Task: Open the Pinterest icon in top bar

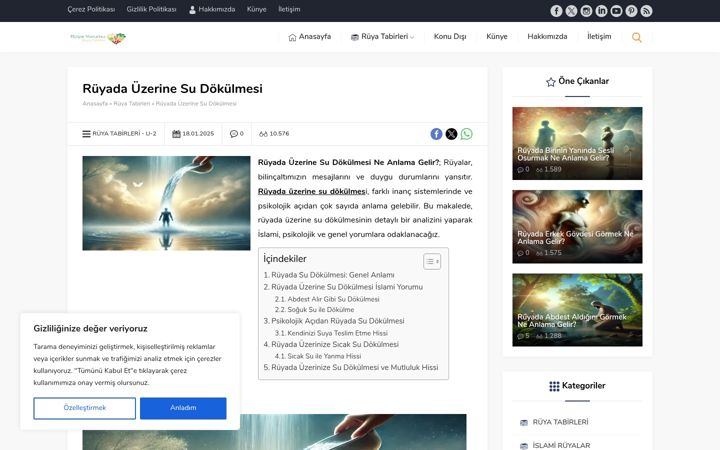Action: [x=631, y=11]
